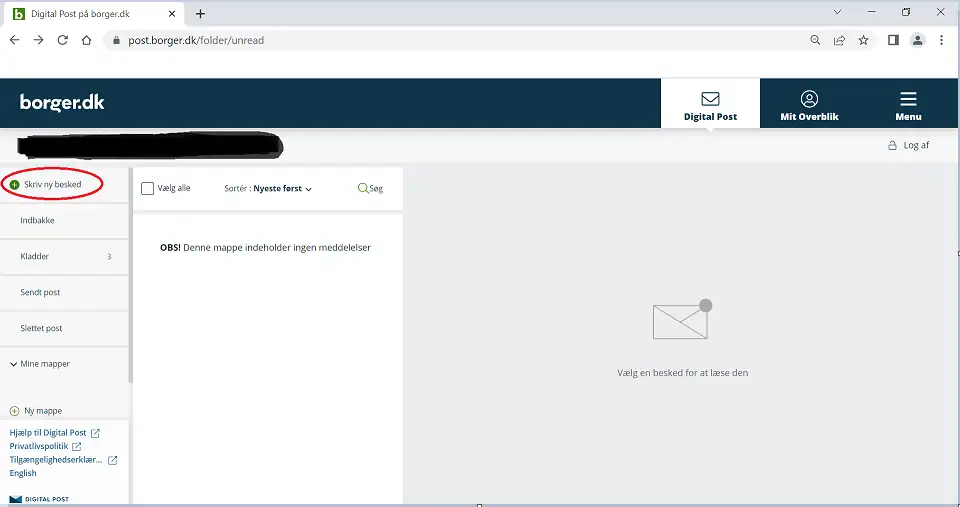
Task: Open the browser zoom magnifier icon
Action: [815, 40]
